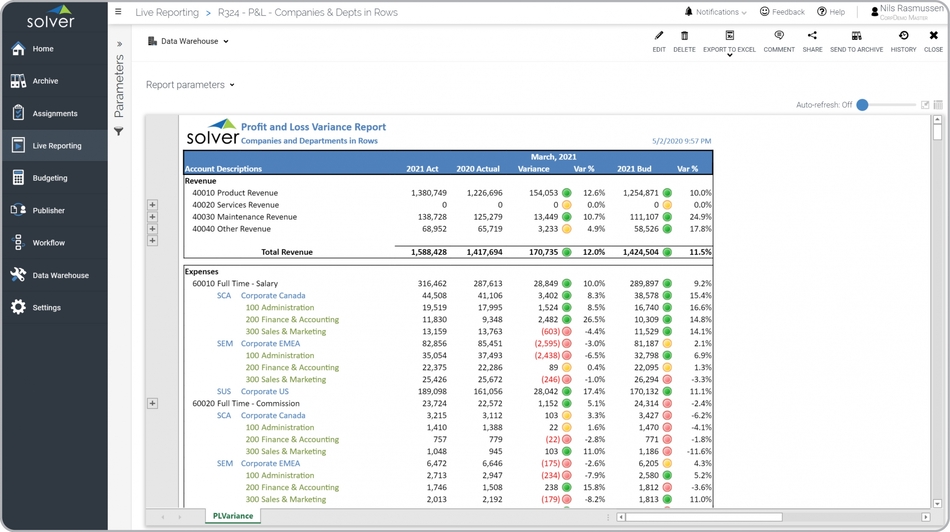This screenshot has width=950, height=532.
Task: Click the Edit pencil icon
Action: click(x=658, y=36)
